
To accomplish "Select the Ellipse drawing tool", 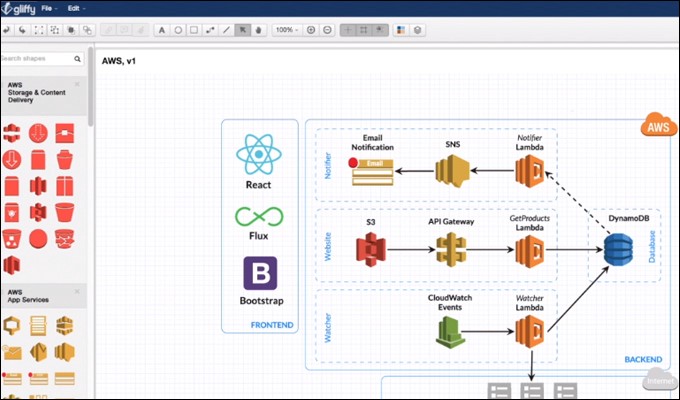I will tap(178, 30).
